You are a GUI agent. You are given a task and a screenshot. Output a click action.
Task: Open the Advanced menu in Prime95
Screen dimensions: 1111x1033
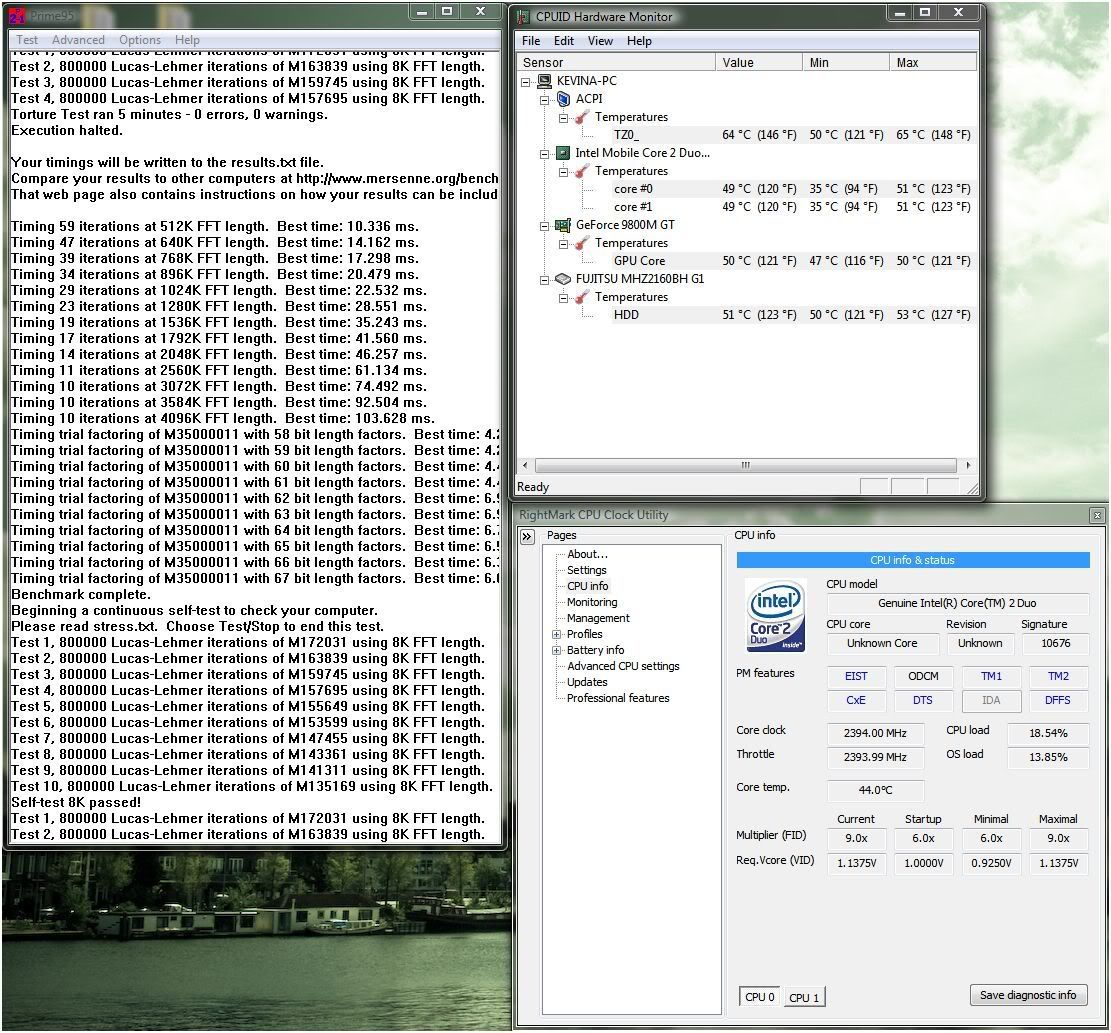pyautogui.click(x=78, y=40)
